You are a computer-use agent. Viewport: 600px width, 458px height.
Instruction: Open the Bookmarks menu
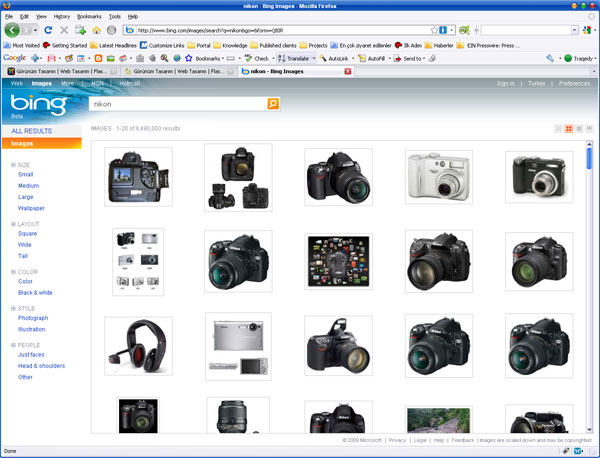(x=89, y=16)
